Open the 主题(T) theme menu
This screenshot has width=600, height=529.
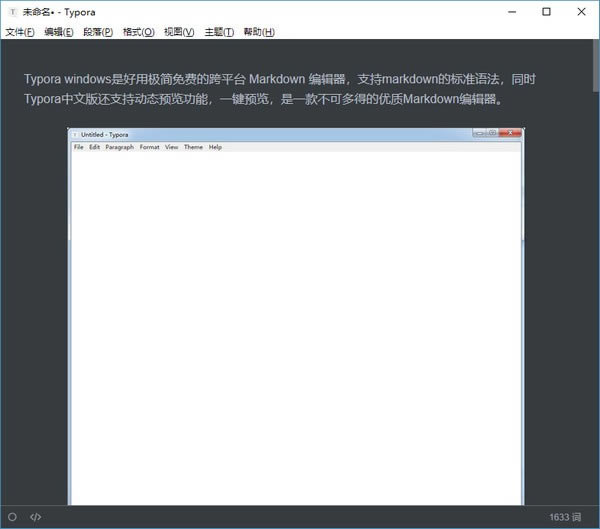click(x=219, y=32)
